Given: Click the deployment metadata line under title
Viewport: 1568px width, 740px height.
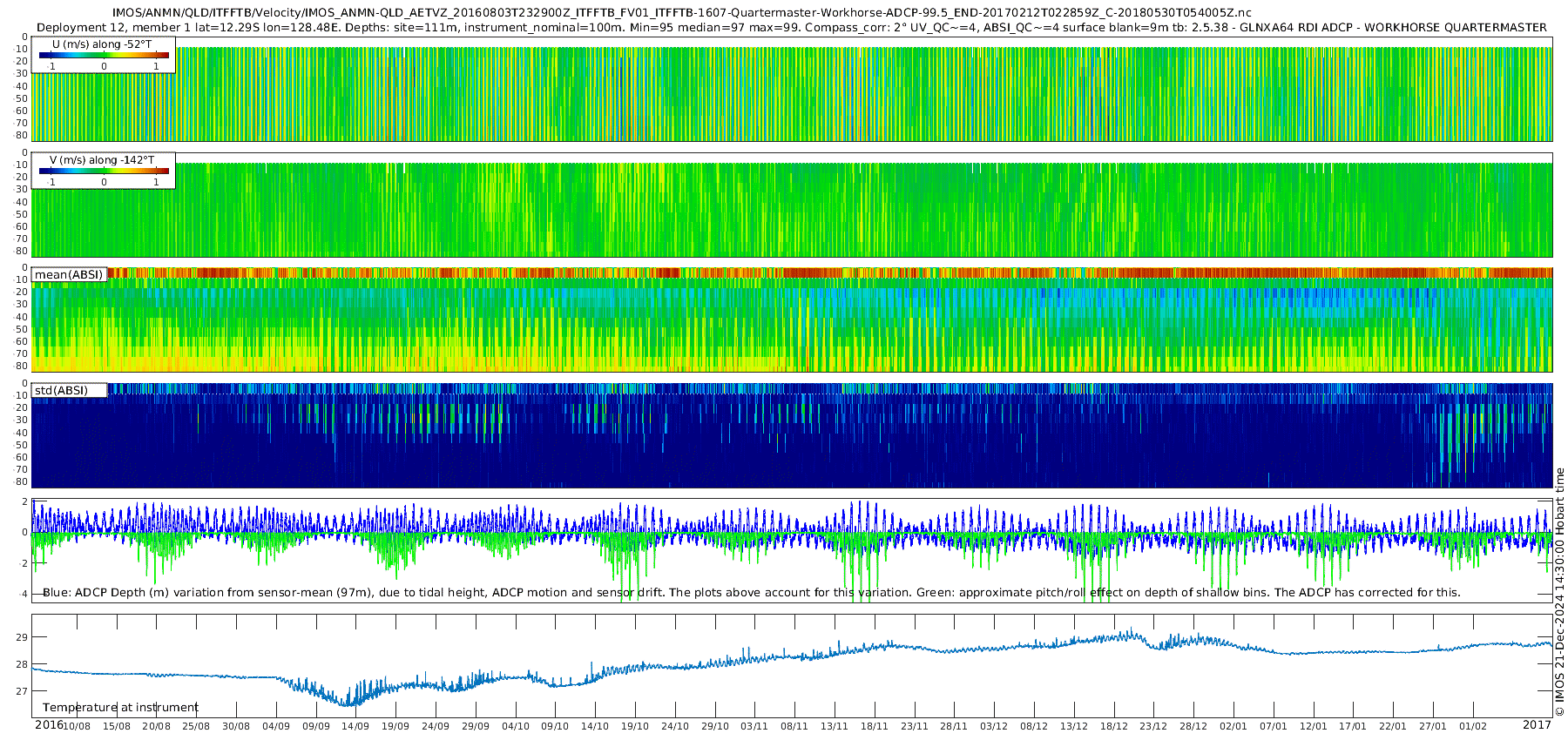Looking at the screenshot, I should (791, 28).
